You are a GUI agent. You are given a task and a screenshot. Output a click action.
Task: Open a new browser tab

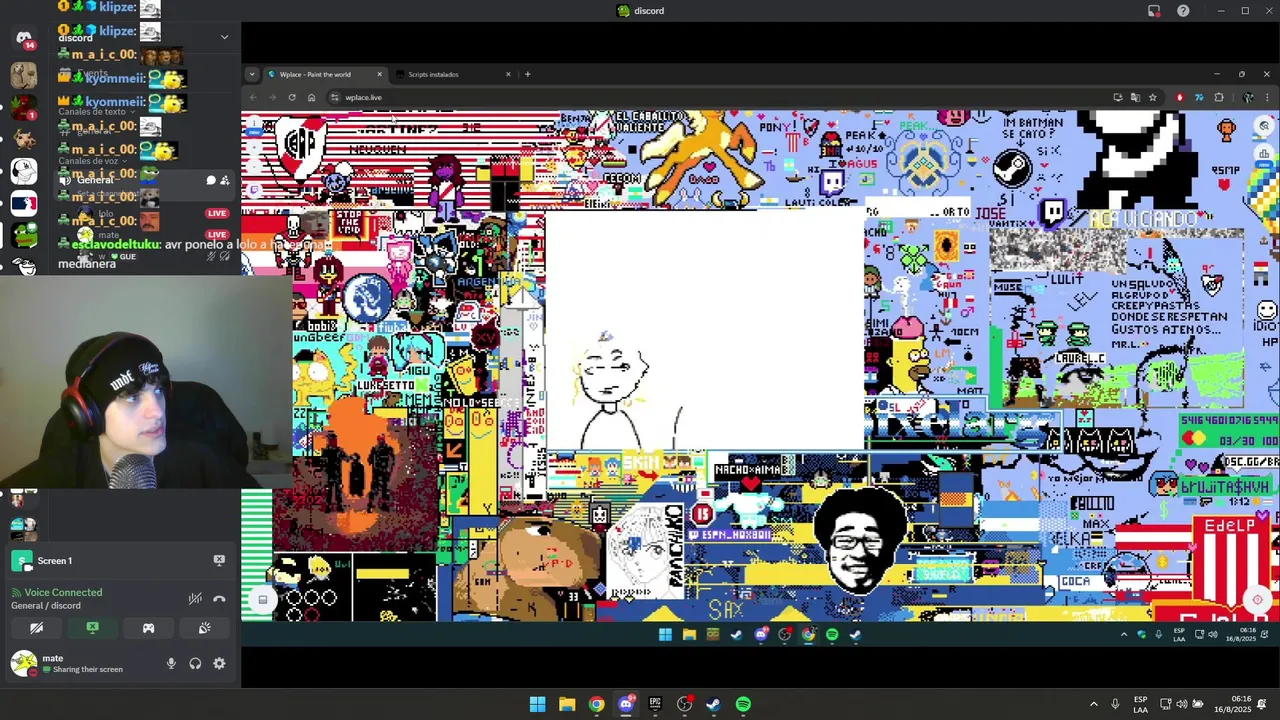[528, 74]
